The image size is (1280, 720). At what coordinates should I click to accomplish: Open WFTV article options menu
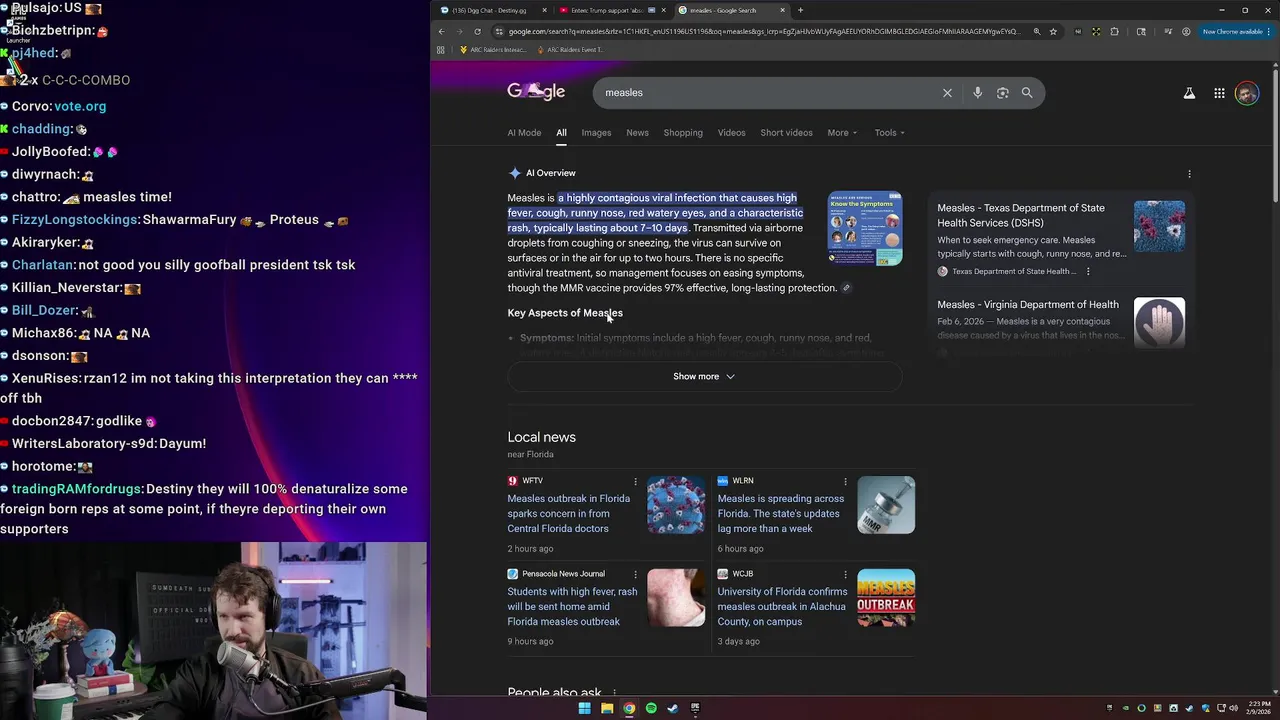[x=635, y=481]
